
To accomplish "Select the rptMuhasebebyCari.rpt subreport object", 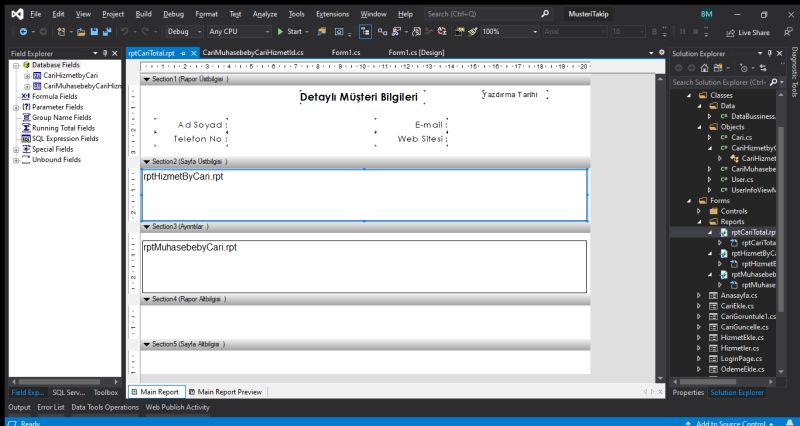I will (x=364, y=266).
